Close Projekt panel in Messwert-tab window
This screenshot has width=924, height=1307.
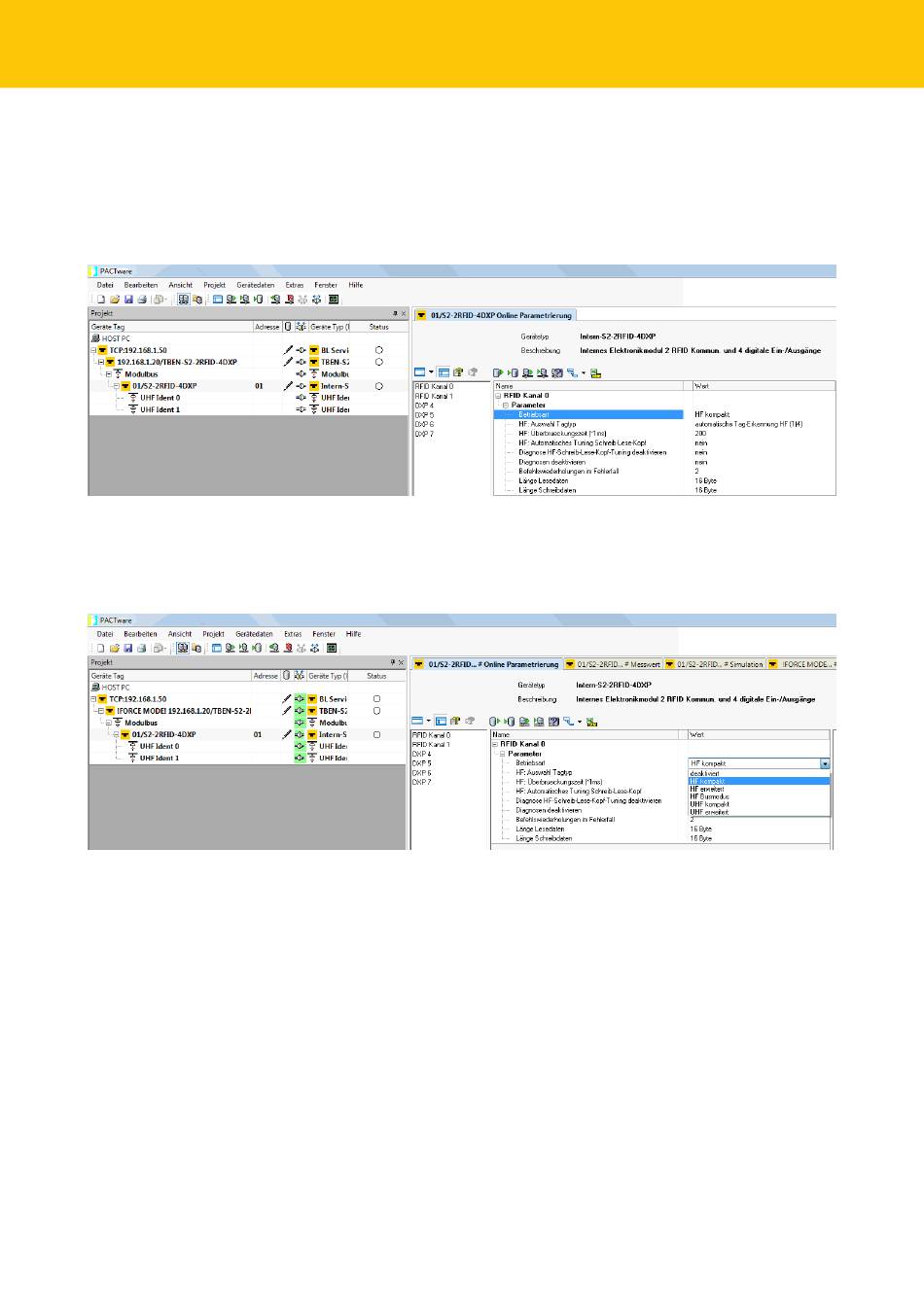point(401,663)
